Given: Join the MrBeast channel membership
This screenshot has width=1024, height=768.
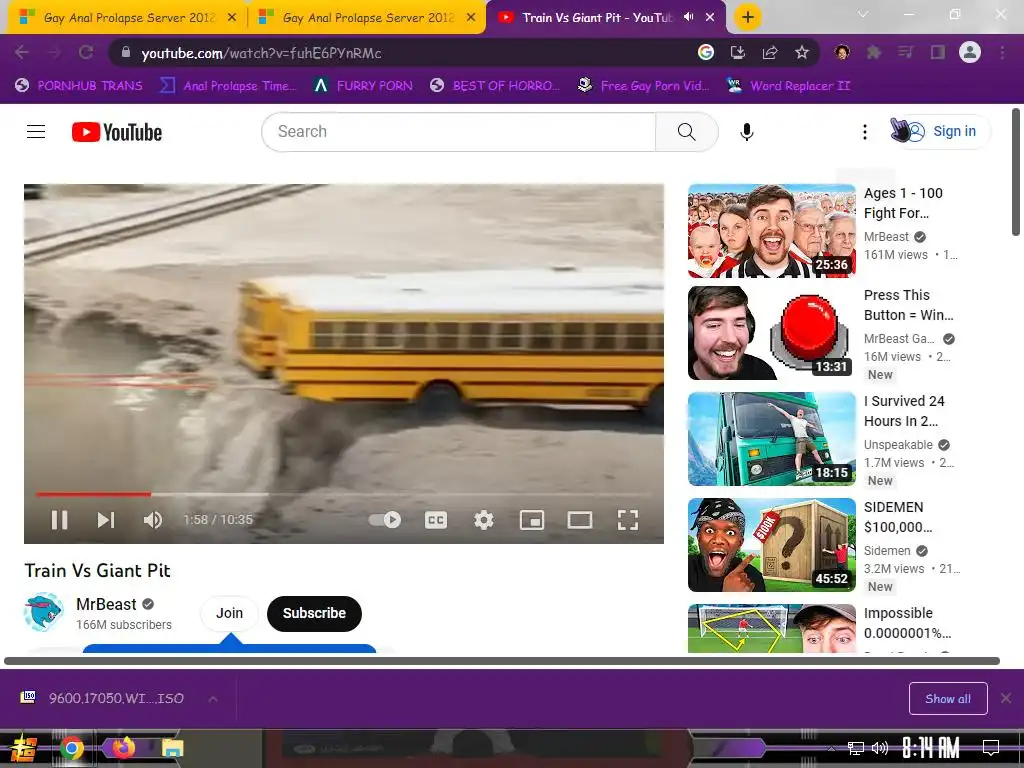Looking at the screenshot, I should click(x=229, y=613).
